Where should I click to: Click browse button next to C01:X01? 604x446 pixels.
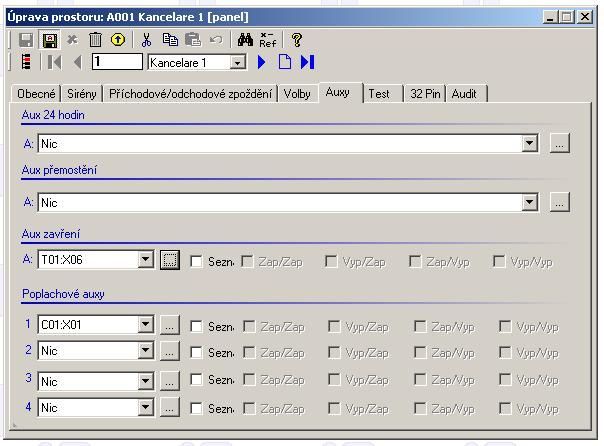(170, 325)
